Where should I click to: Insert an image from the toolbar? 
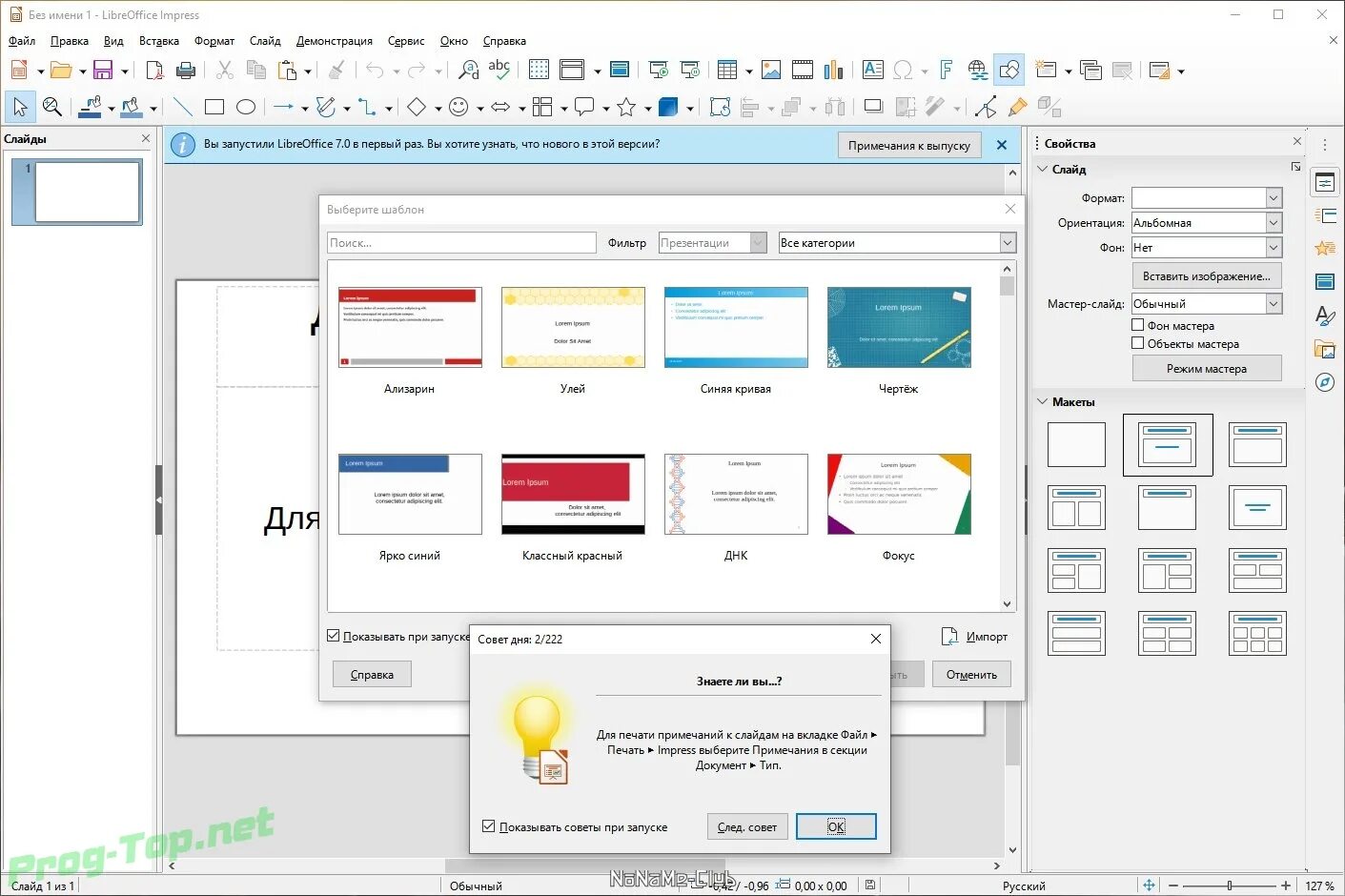tap(771, 70)
